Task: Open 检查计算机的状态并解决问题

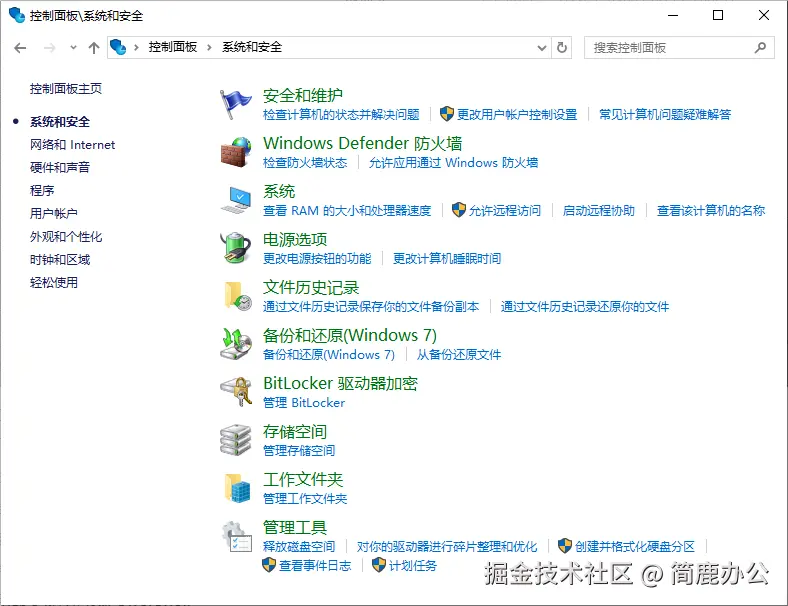Action: [341, 115]
